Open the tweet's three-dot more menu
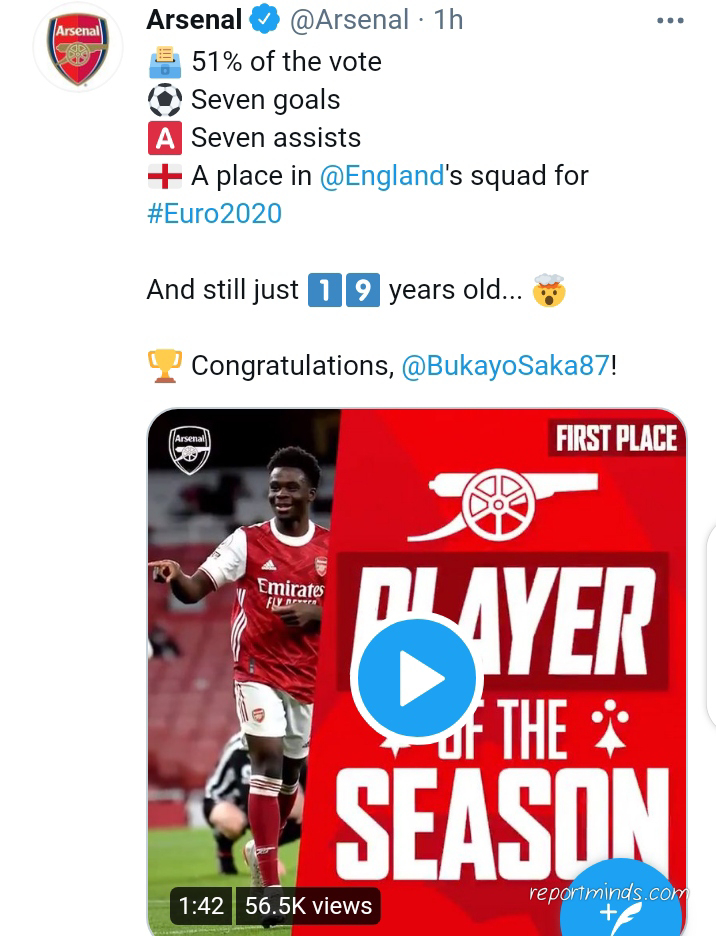The image size is (716, 936). (x=670, y=20)
